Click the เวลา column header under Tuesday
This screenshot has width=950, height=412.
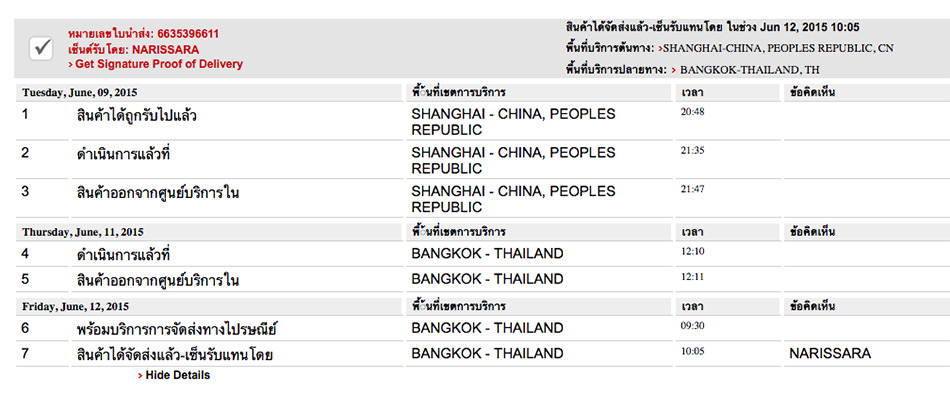(692, 93)
